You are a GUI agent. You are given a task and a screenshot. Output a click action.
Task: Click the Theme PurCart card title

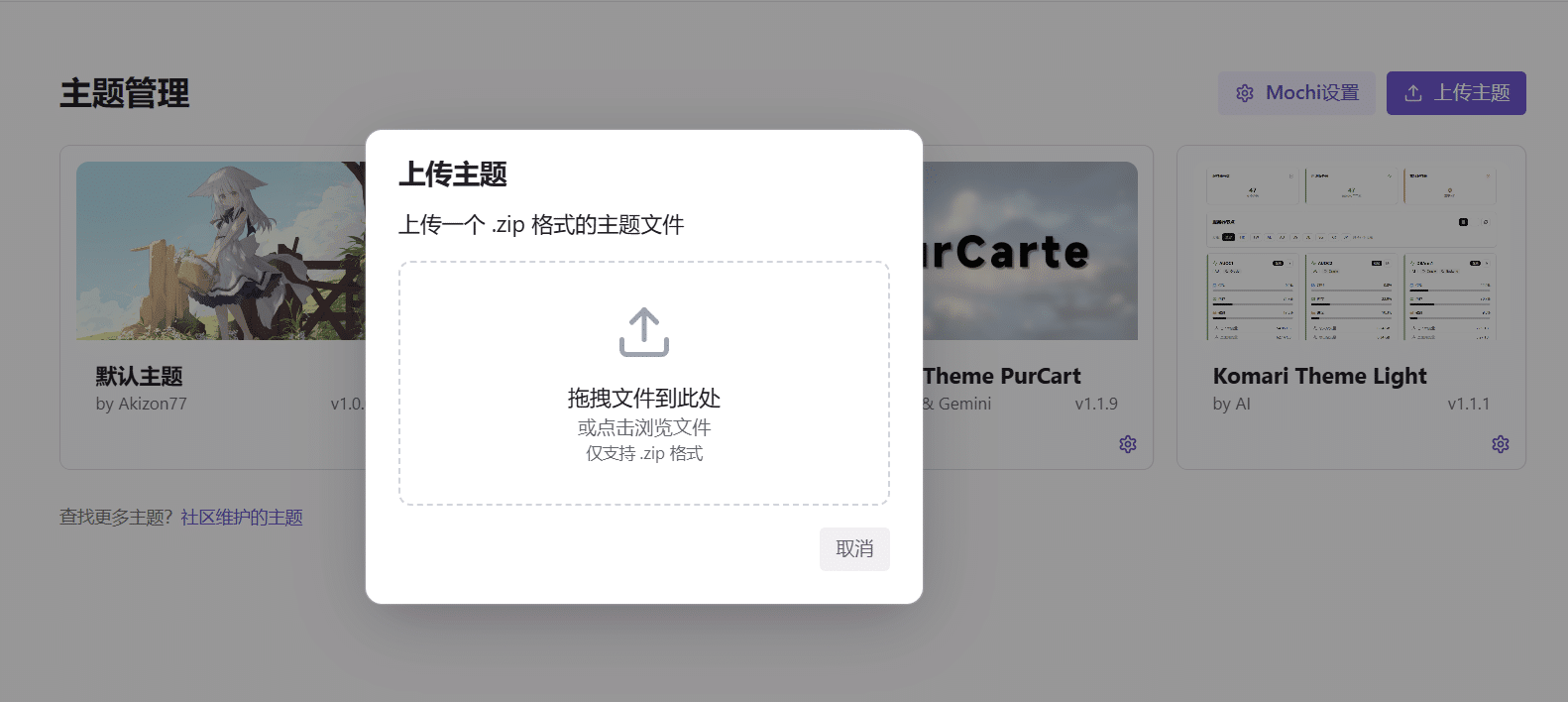pyautogui.click(x=1002, y=376)
